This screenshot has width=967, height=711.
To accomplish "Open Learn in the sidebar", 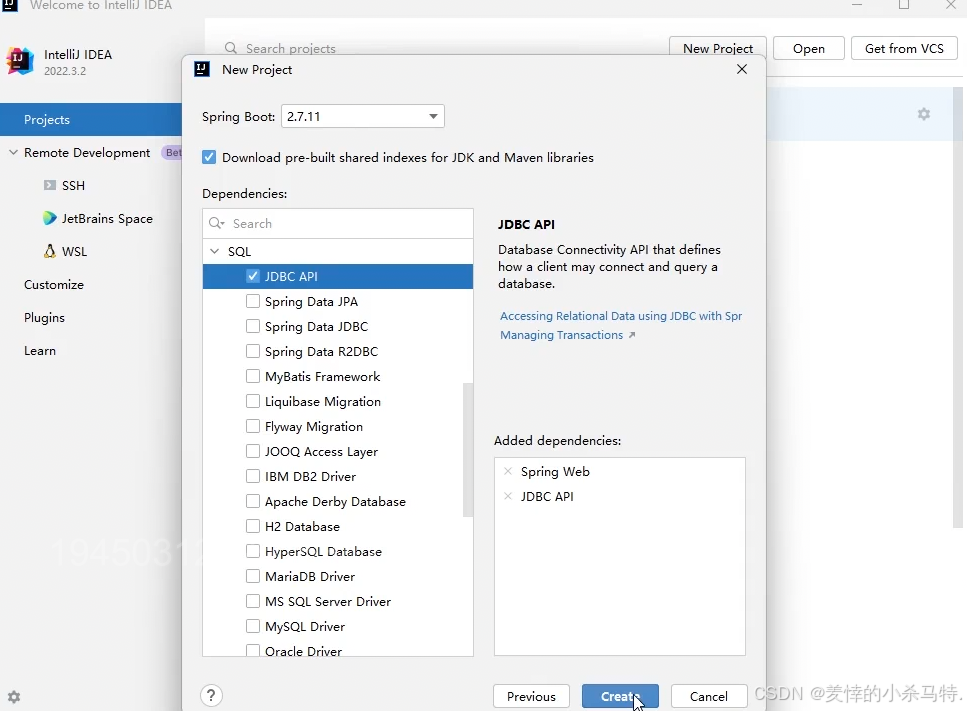I will tap(39, 350).
